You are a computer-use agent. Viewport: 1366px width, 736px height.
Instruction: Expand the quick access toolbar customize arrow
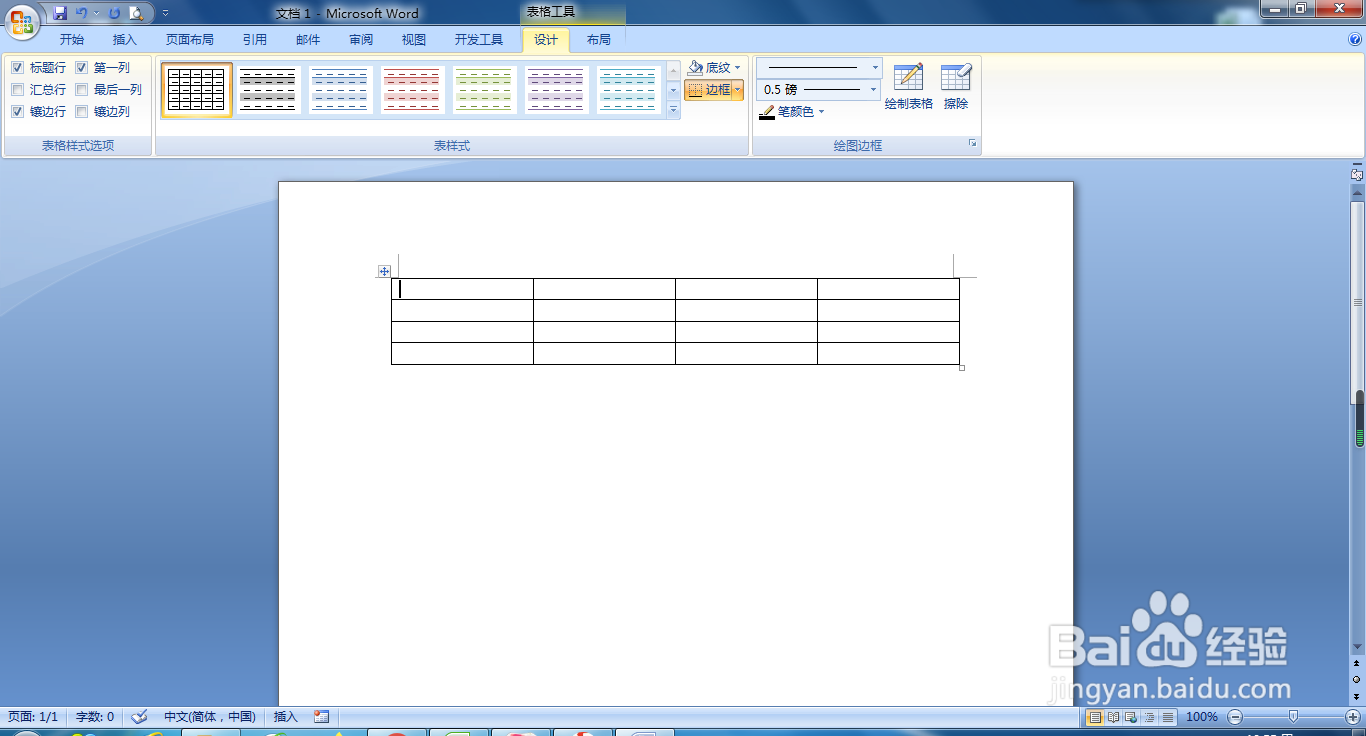[x=165, y=13]
